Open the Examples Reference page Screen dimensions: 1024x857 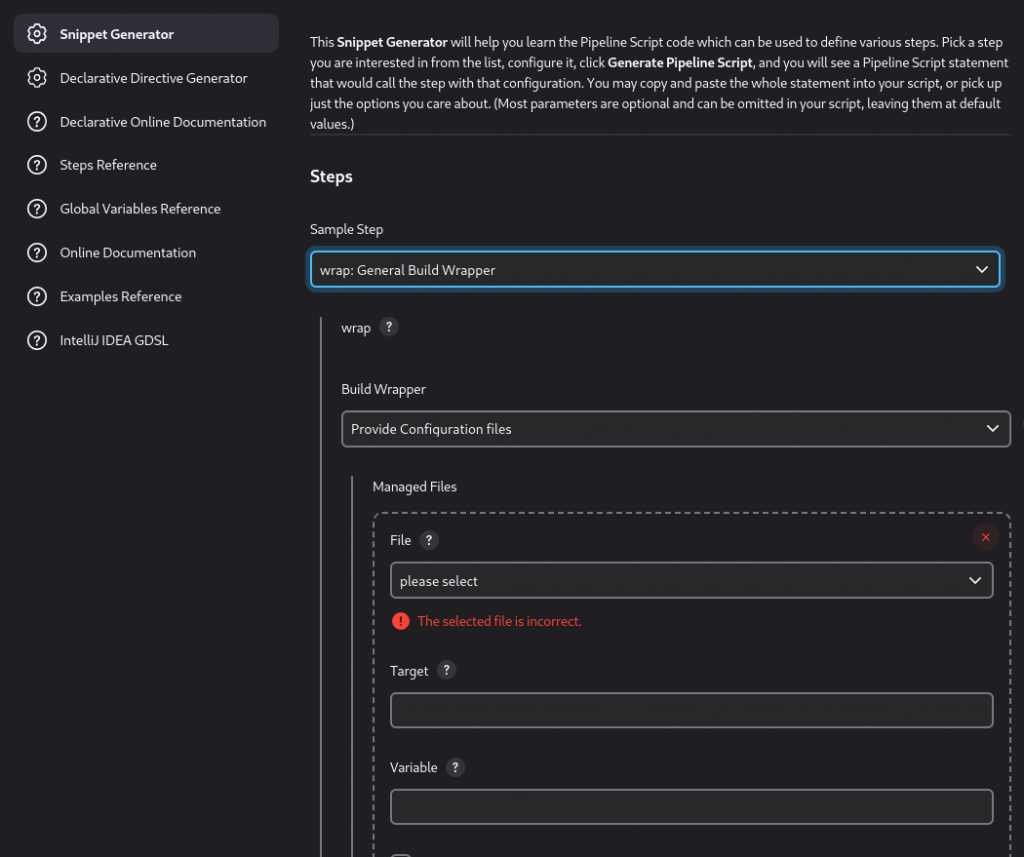point(120,296)
